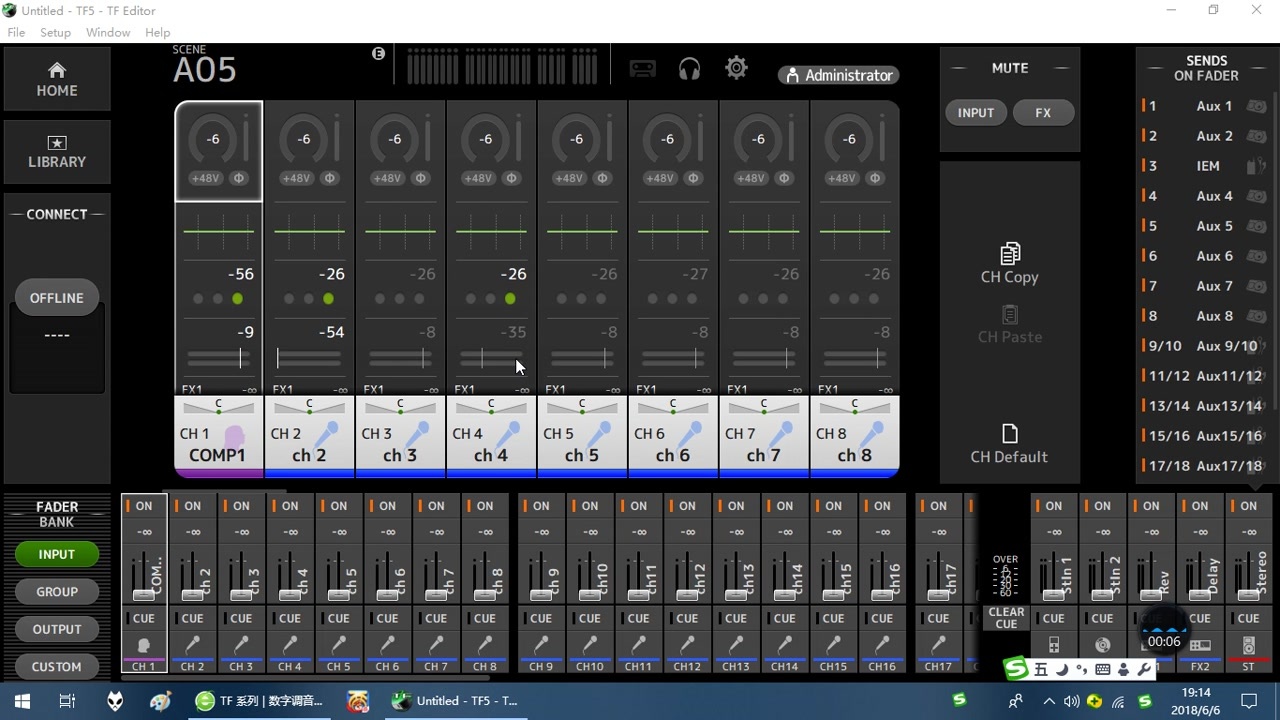Click the CH Default icon

pyautogui.click(x=1010, y=433)
